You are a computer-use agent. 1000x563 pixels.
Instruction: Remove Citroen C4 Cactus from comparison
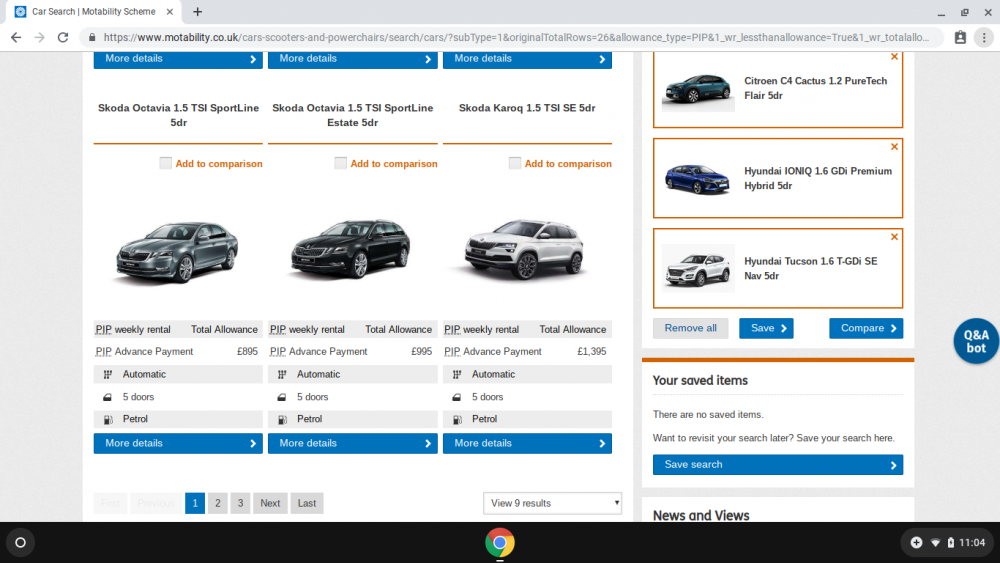tap(894, 57)
